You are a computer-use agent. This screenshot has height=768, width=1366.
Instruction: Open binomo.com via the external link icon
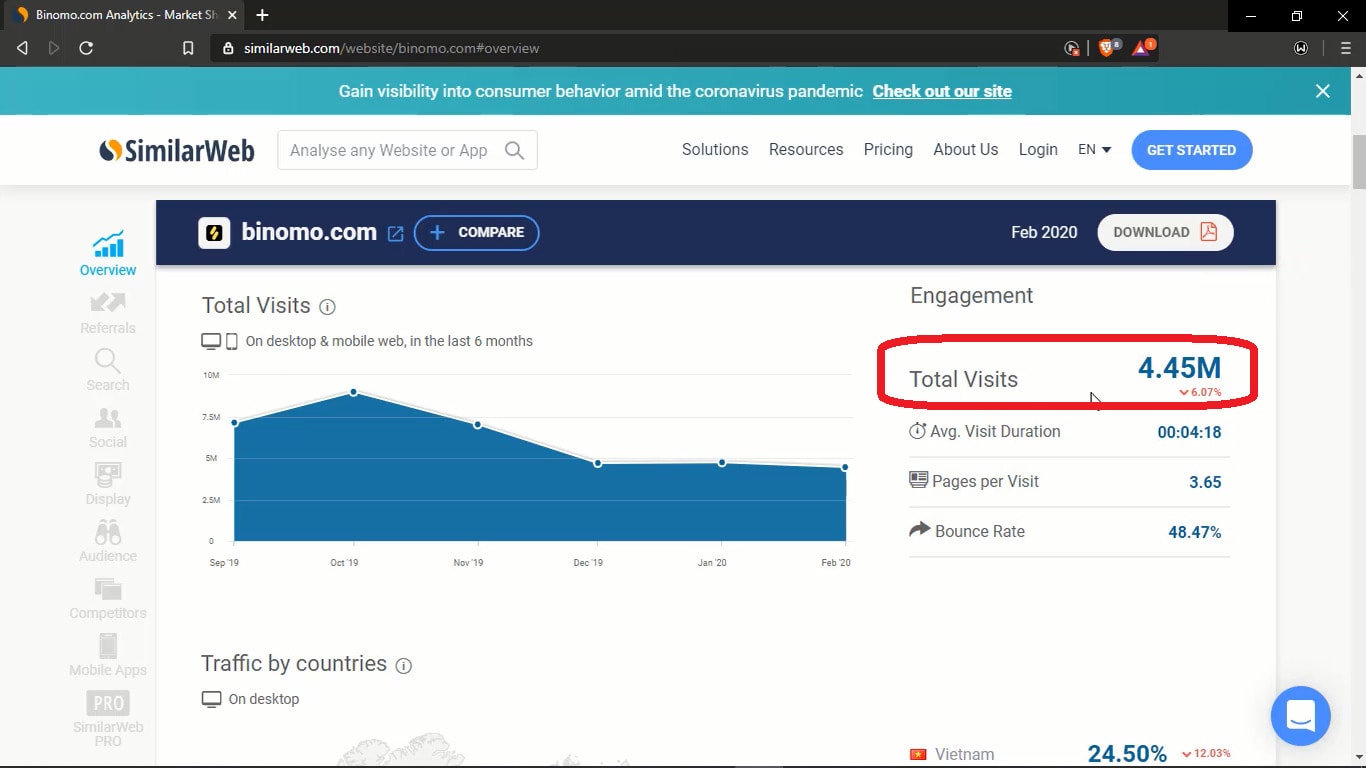tap(396, 233)
